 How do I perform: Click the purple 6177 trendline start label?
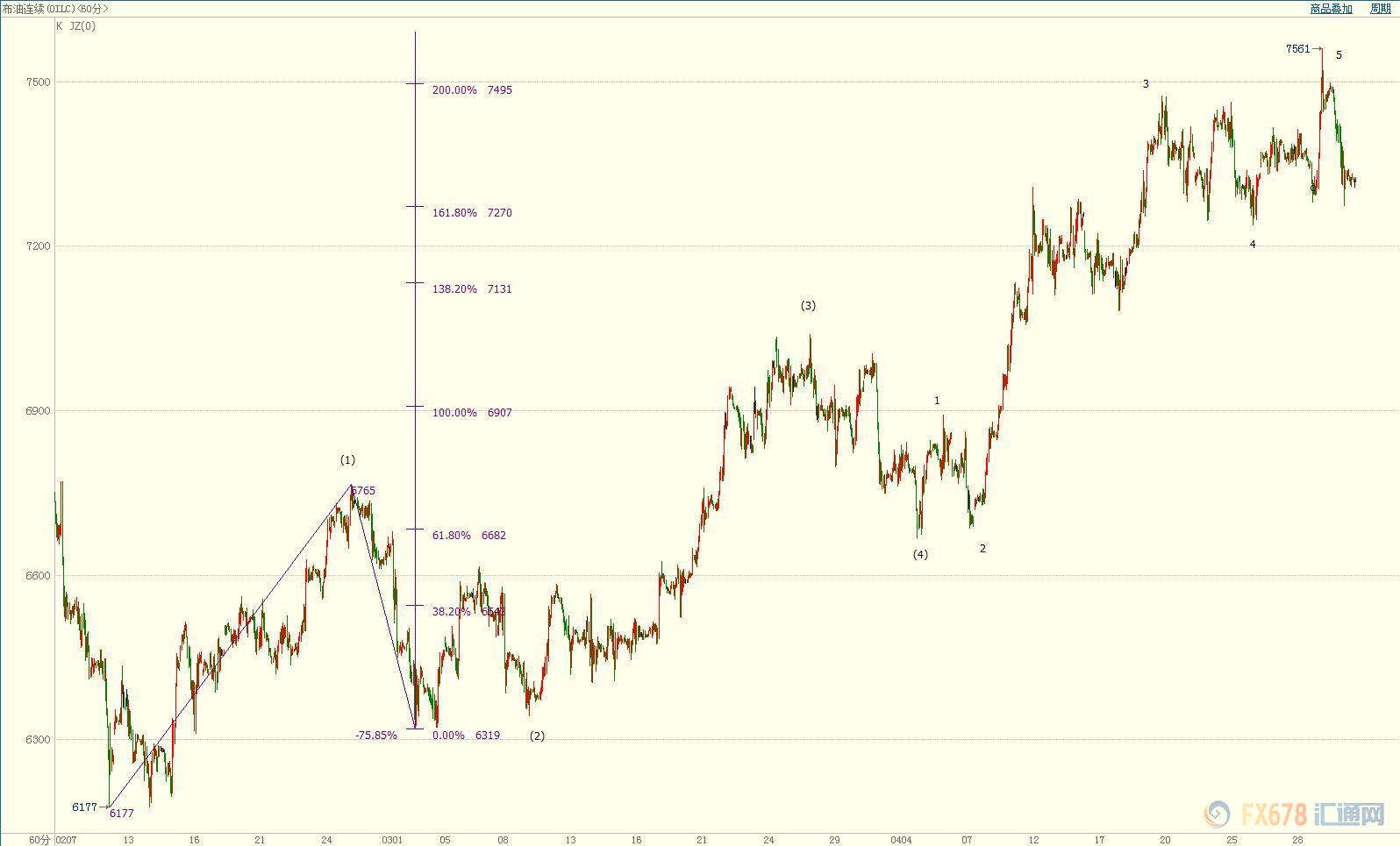122,814
